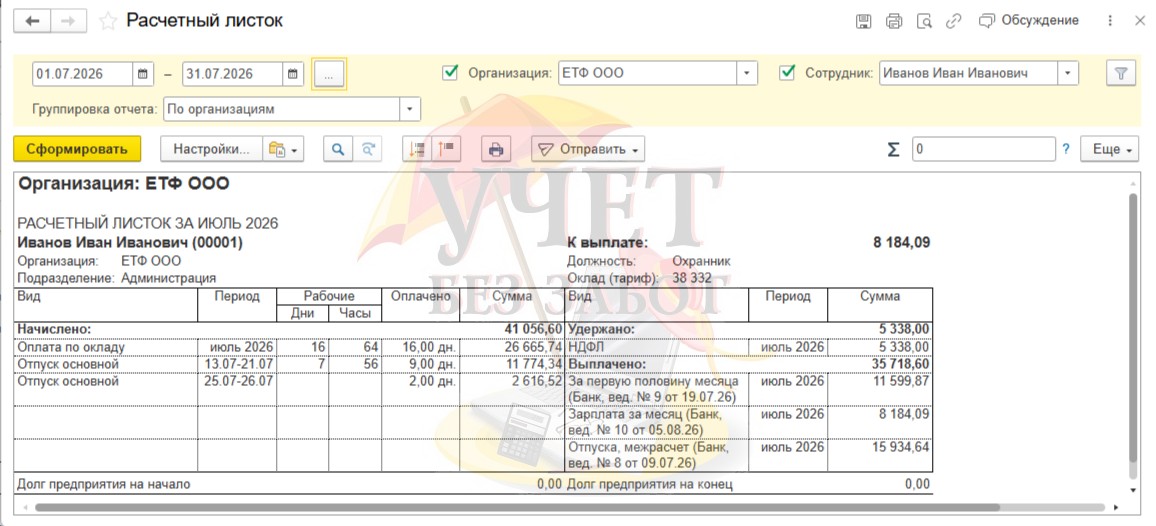This screenshot has width=1156, height=526.
Task: Open the Еще more actions menu
Action: pos(1110,149)
